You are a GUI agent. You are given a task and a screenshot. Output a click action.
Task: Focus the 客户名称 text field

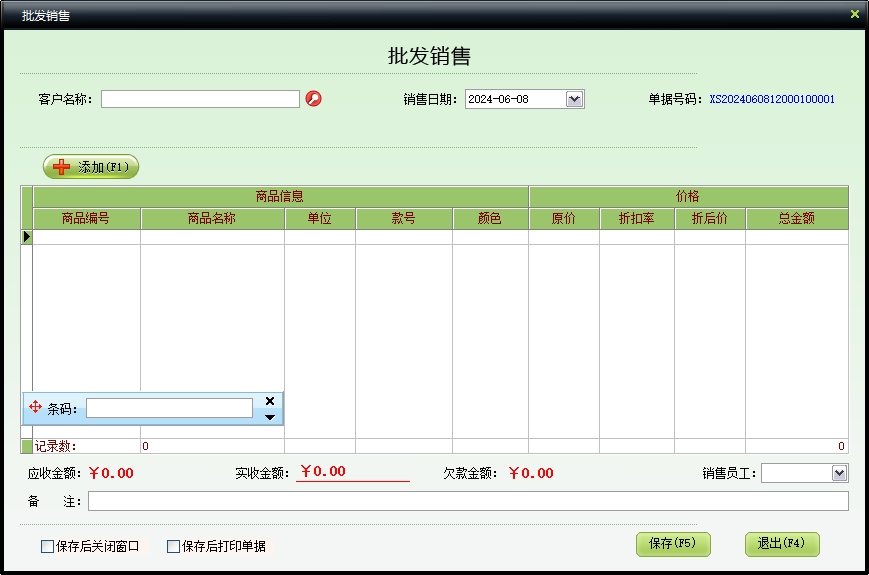[200, 99]
